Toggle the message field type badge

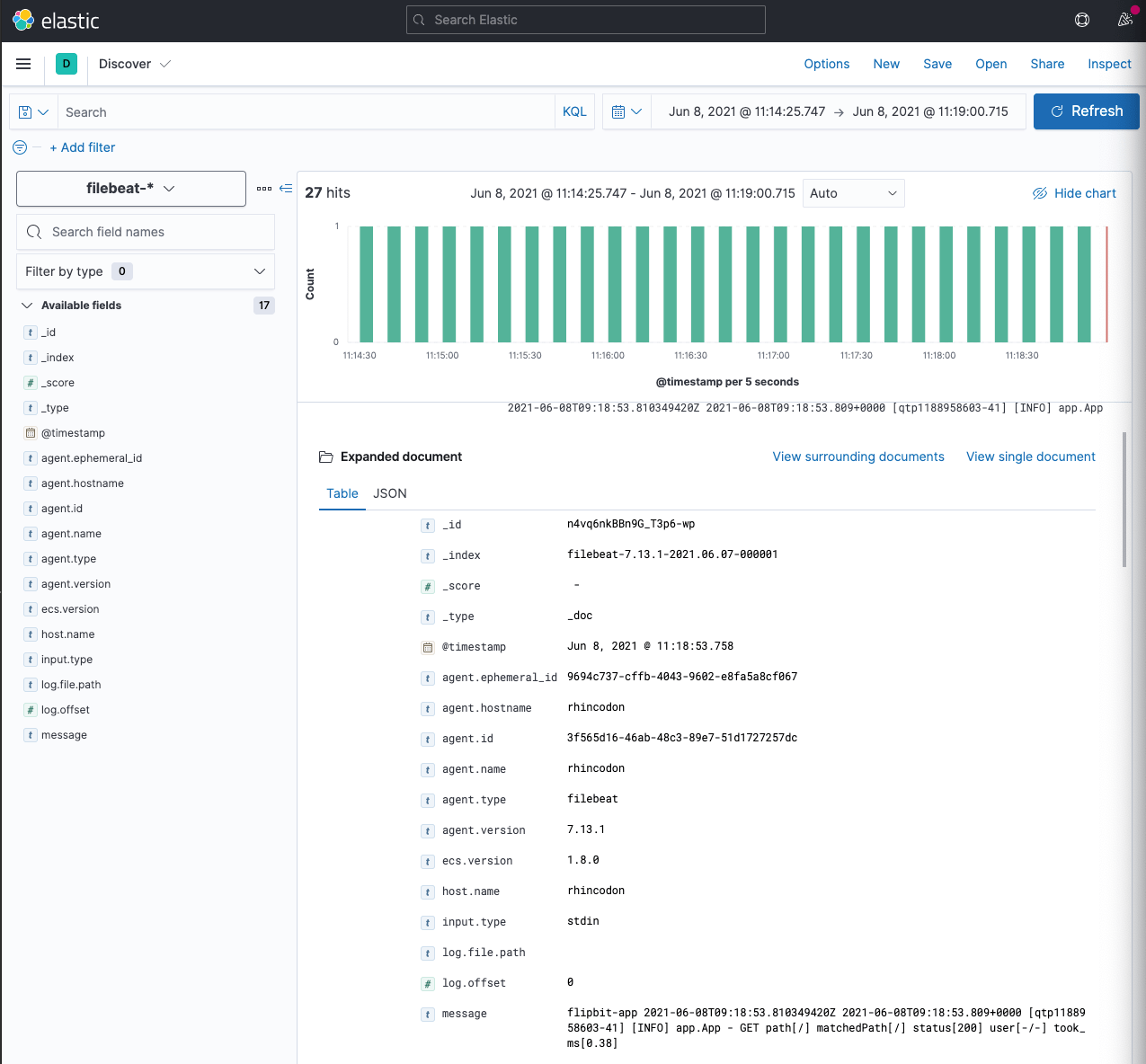tap(31, 735)
